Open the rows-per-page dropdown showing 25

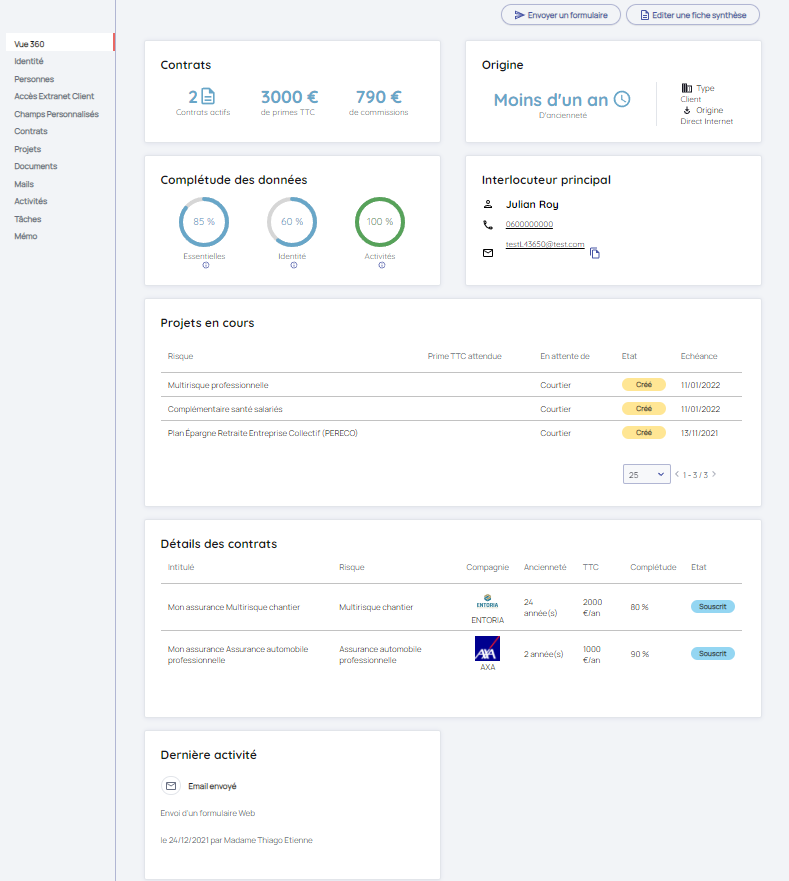(646, 475)
